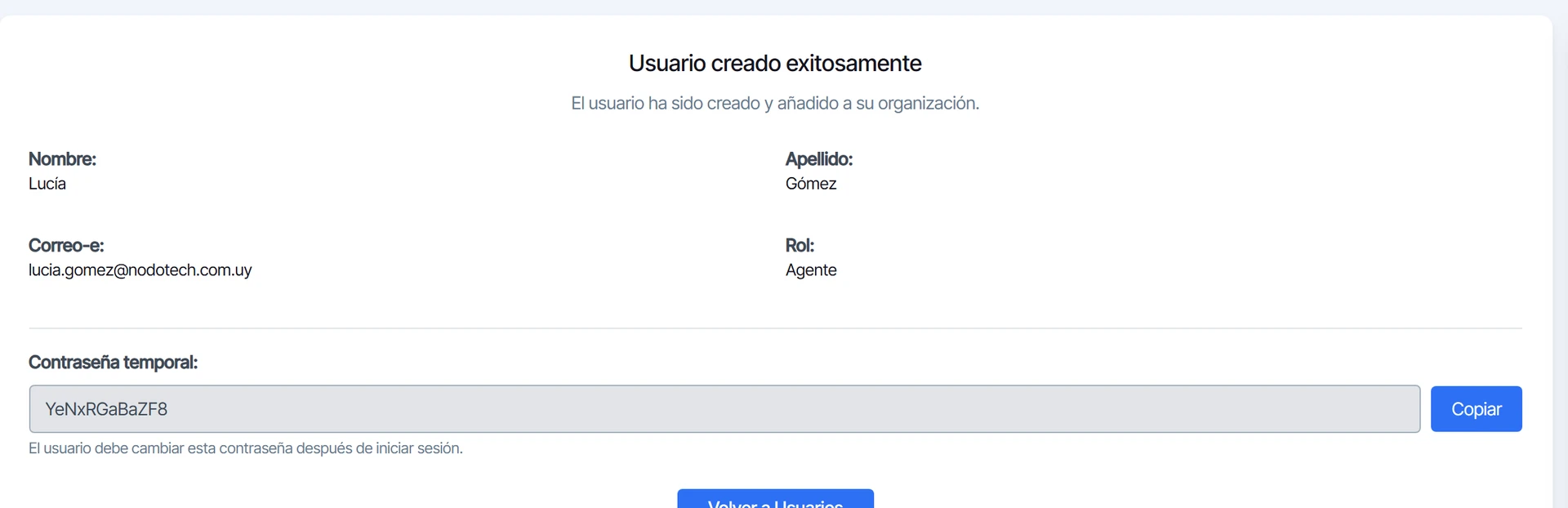Go back via Volver a Usuarios button

[775, 500]
